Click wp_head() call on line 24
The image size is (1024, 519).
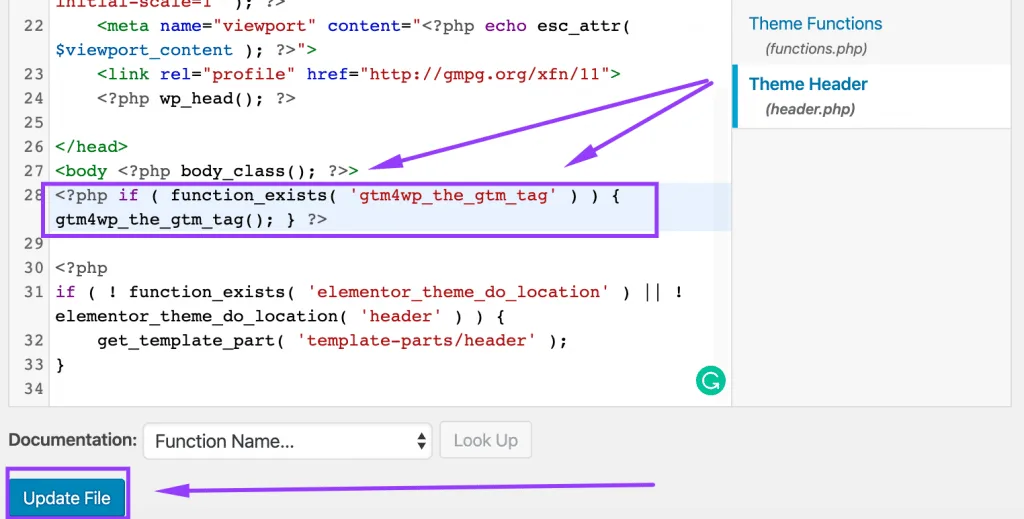212,99
